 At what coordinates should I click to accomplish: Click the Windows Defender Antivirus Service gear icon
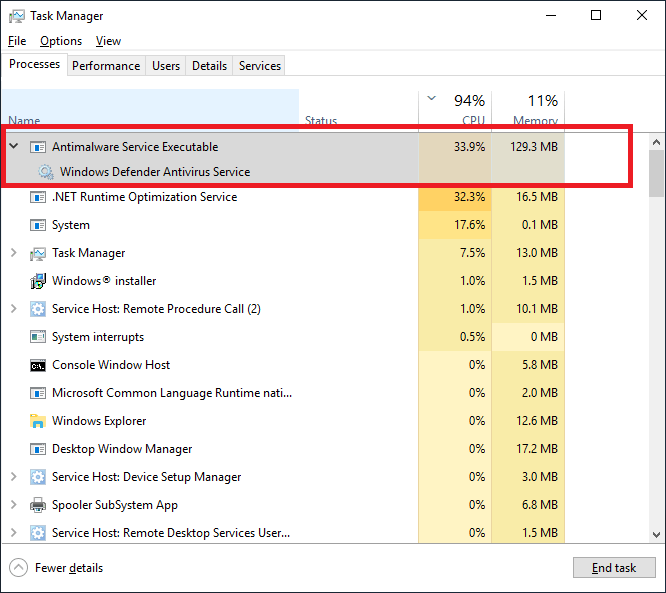[x=46, y=172]
